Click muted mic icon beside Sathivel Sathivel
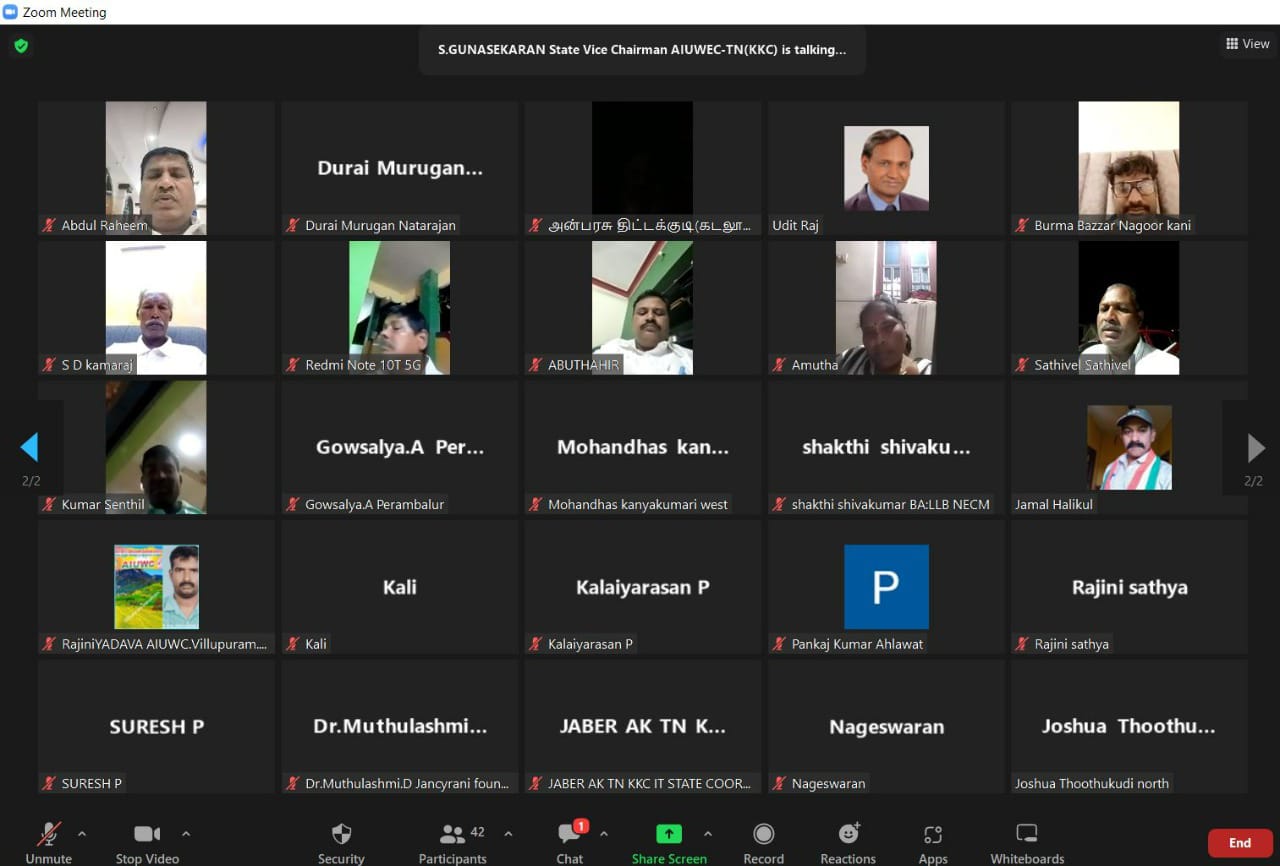Image resolution: width=1280 pixels, height=866 pixels. pyautogui.click(x=1022, y=365)
